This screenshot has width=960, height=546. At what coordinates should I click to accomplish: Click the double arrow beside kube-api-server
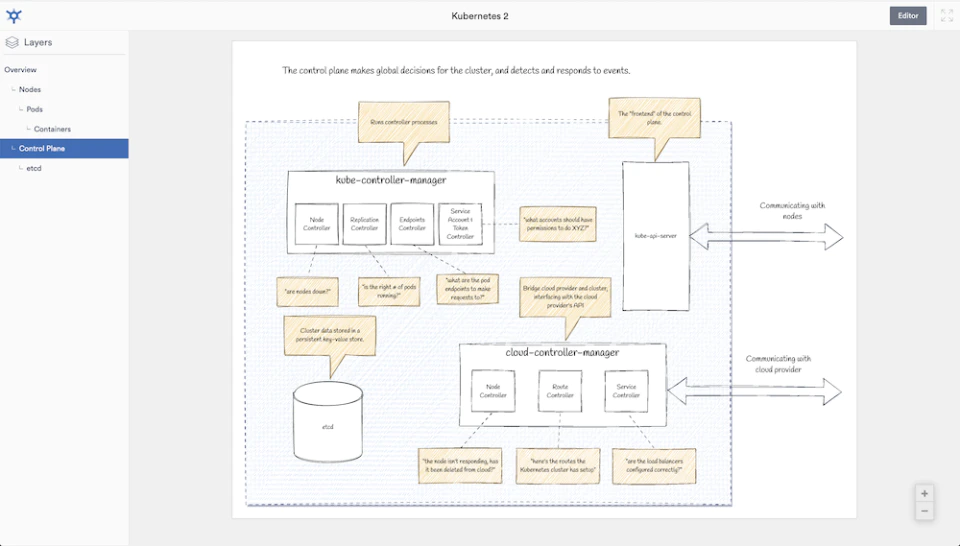[767, 237]
